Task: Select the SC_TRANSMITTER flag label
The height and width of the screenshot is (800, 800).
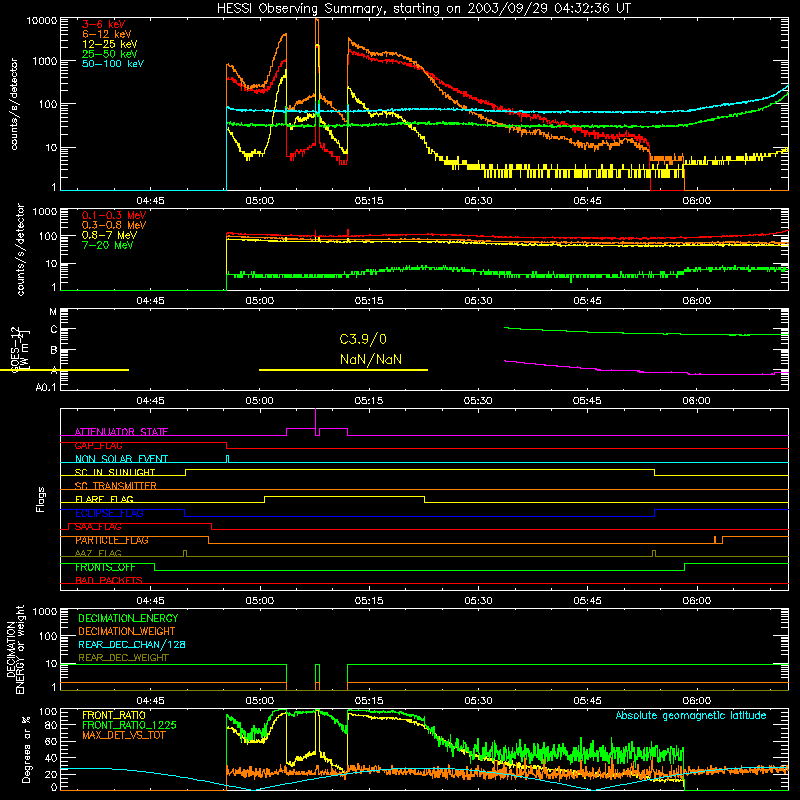Action: 116,486
